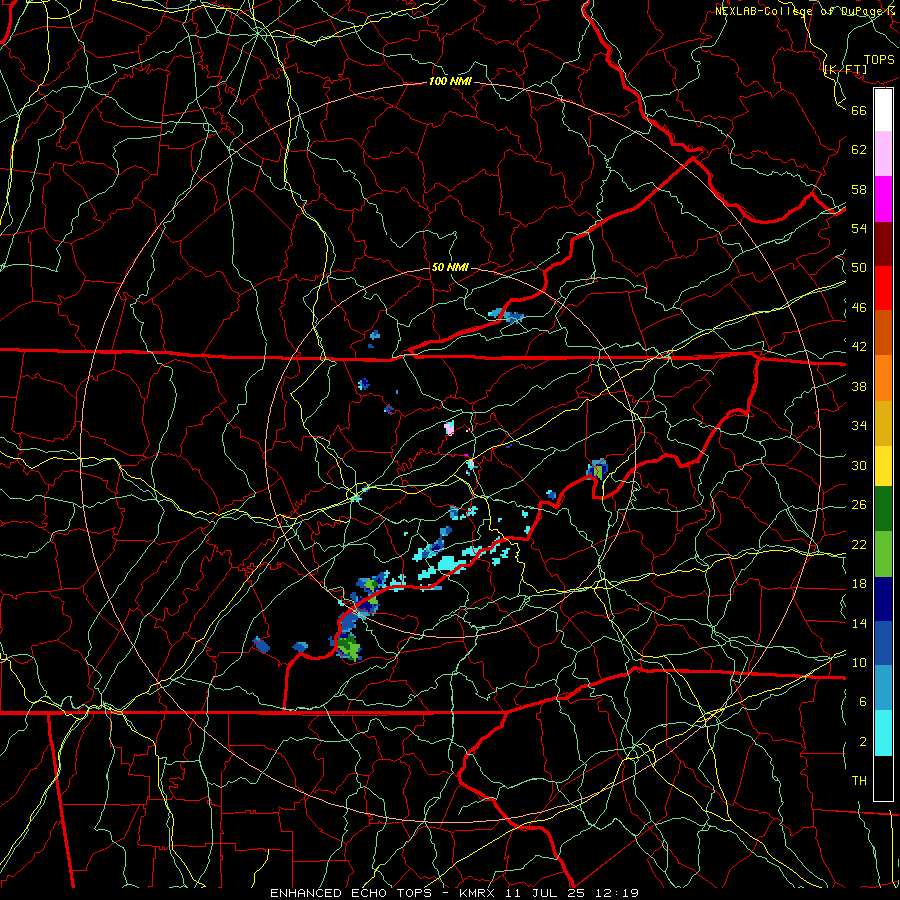
Task: Click the '46' legend value
Action: [x=859, y=308]
